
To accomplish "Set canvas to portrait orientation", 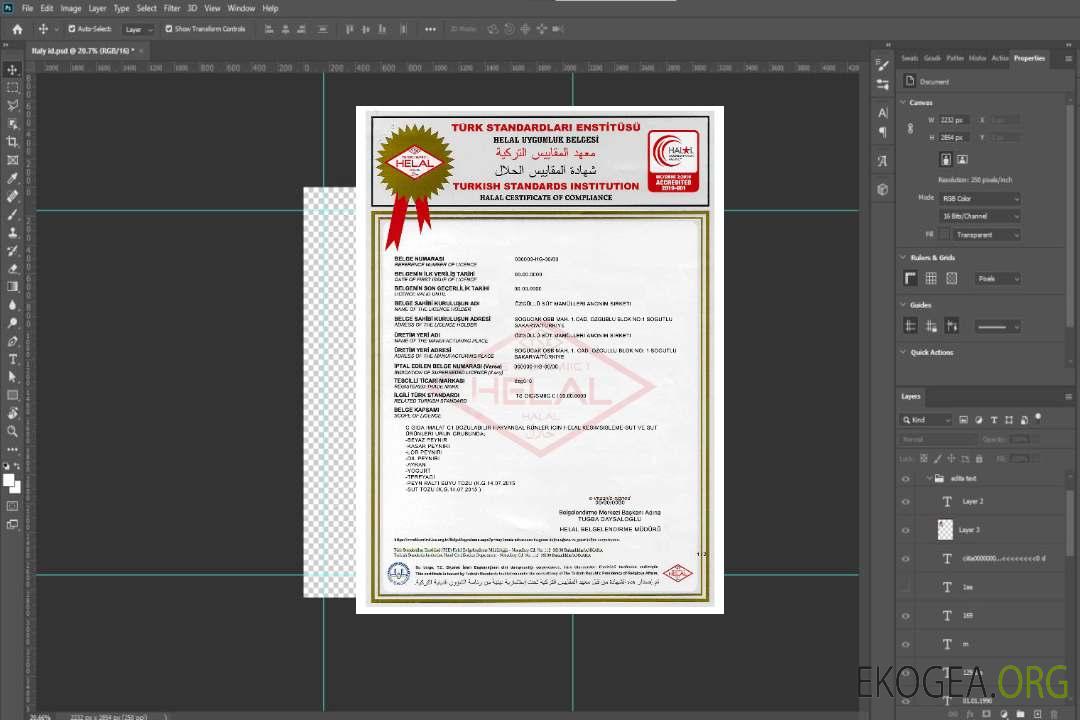I will point(946,160).
